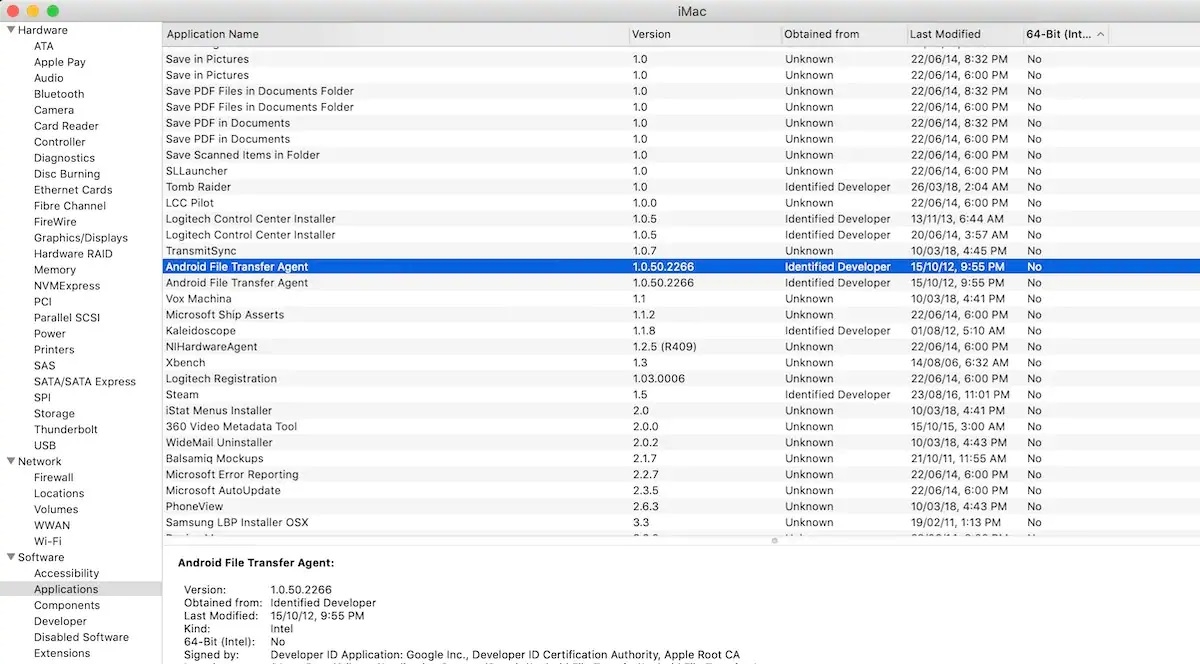This screenshot has height=664, width=1200.
Task: Sort list by Obtained from column
Action: [844, 34]
